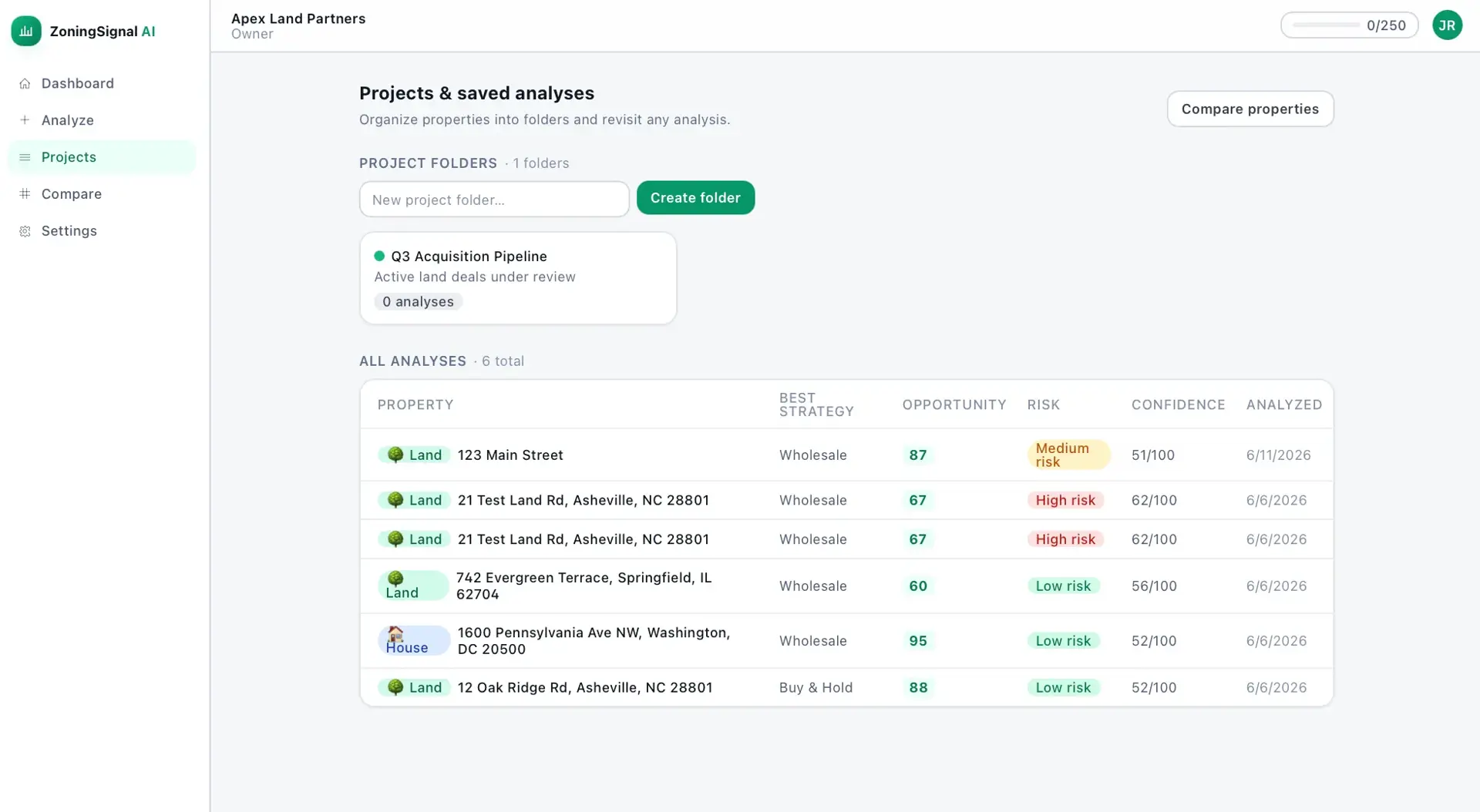The height and width of the screenshot is (812, 1480).
Task: Click the Wholesale cell for 123 Main Street
Action: (812, 455)
